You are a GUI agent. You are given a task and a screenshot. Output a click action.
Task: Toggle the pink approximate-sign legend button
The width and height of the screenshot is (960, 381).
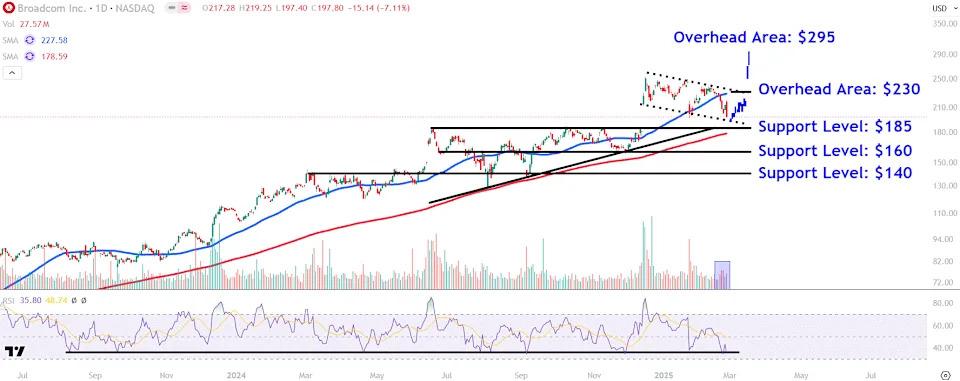(x=185, y=8)
